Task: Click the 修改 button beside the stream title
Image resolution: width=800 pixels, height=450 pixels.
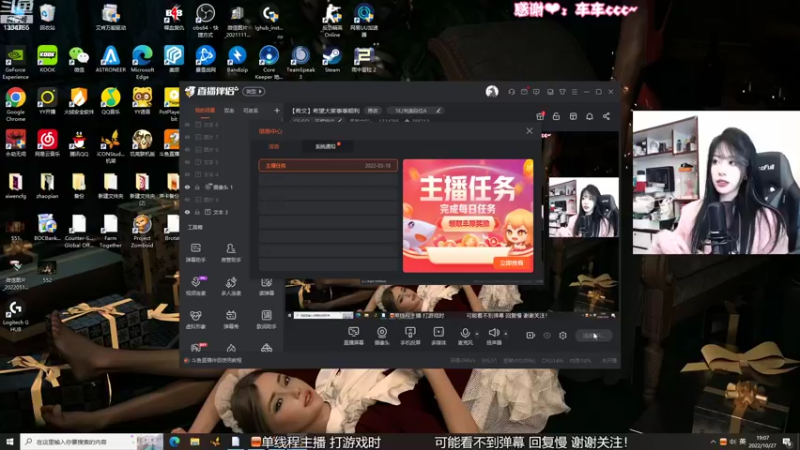Action: tap(373, 110)
